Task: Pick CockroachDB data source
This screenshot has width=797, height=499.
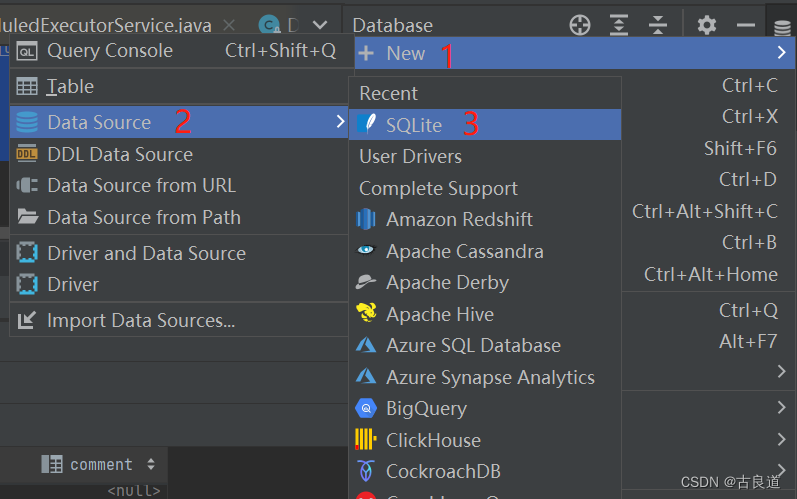Action: (485, 472)
